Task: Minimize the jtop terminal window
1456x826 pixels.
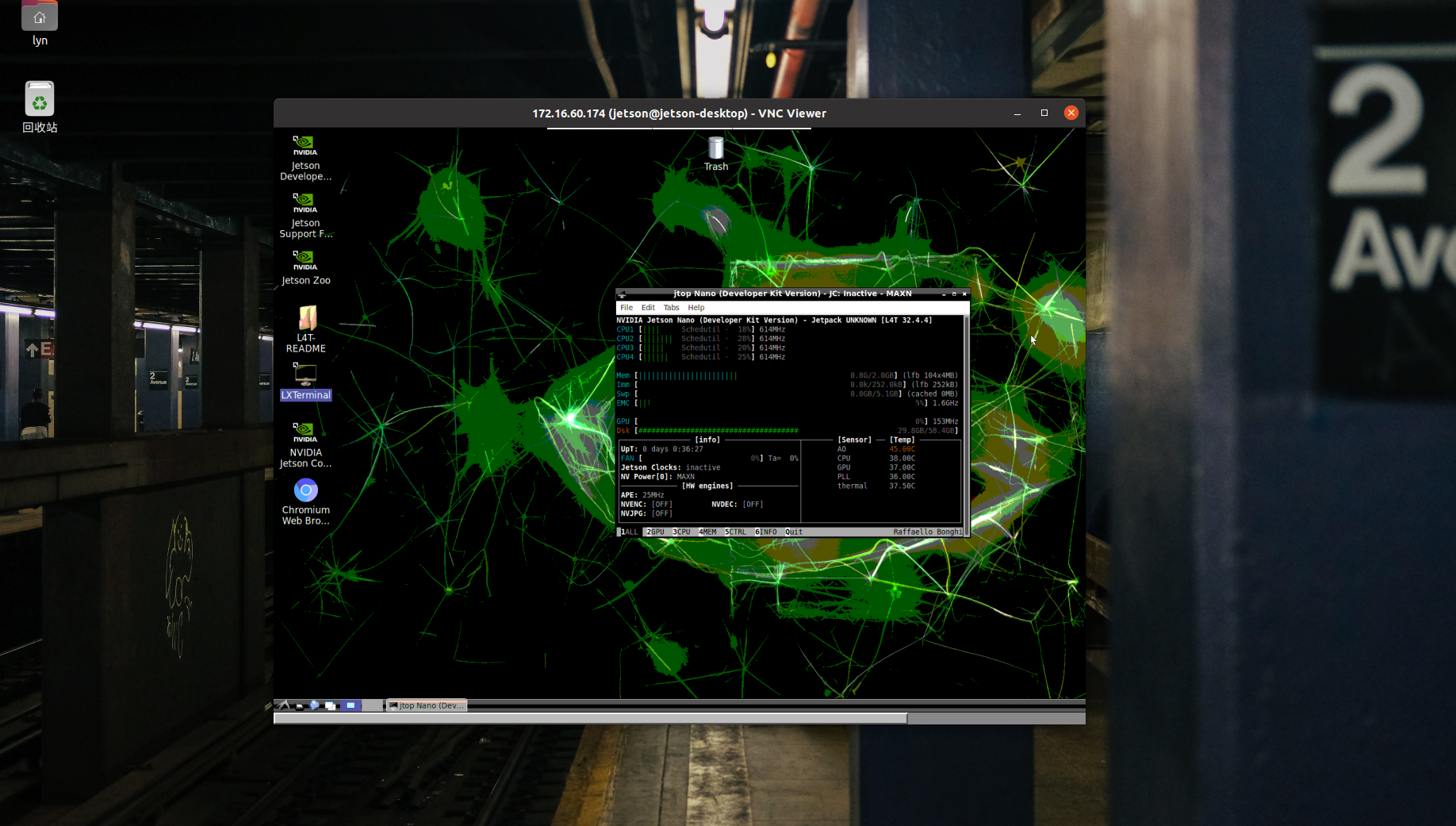Action: [x=944, y=294]
